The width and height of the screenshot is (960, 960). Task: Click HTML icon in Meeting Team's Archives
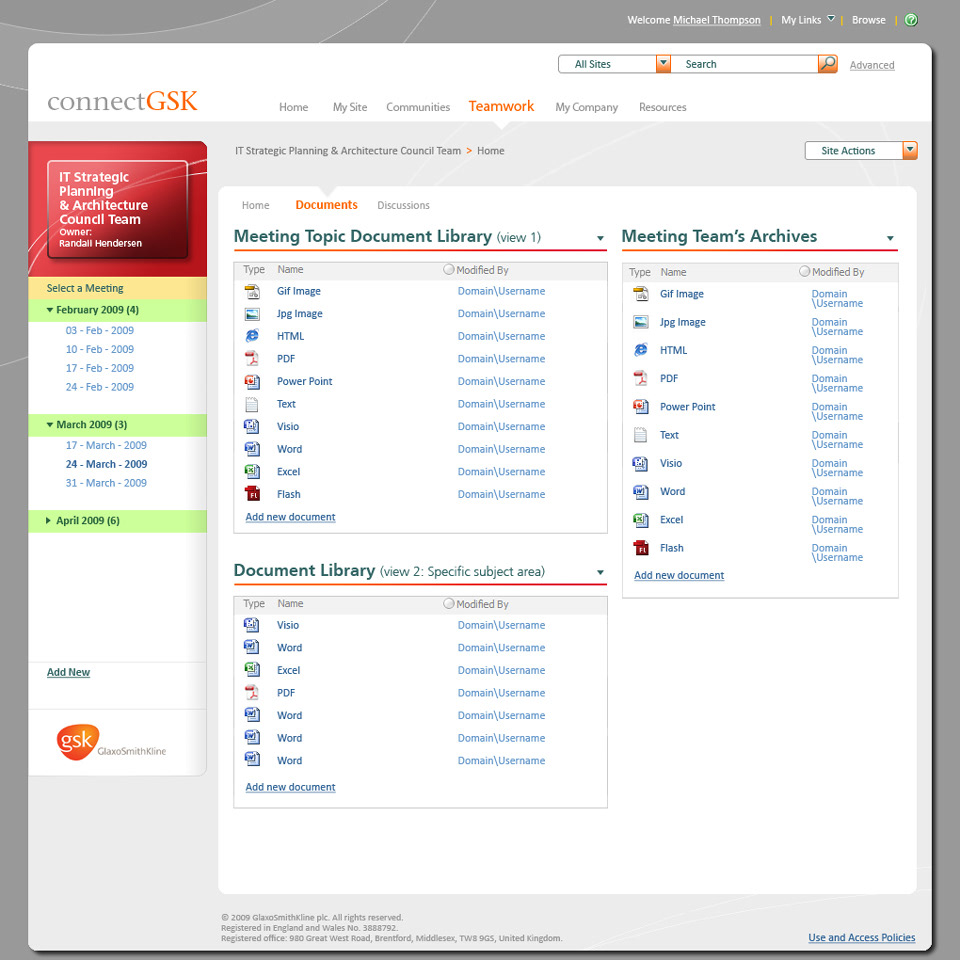640,350
